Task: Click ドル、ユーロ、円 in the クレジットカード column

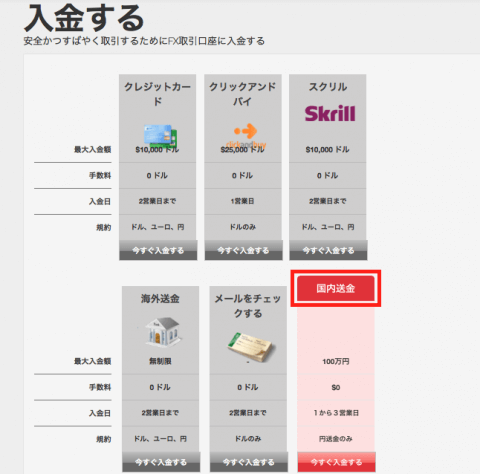Action: (x=158, y=227)
